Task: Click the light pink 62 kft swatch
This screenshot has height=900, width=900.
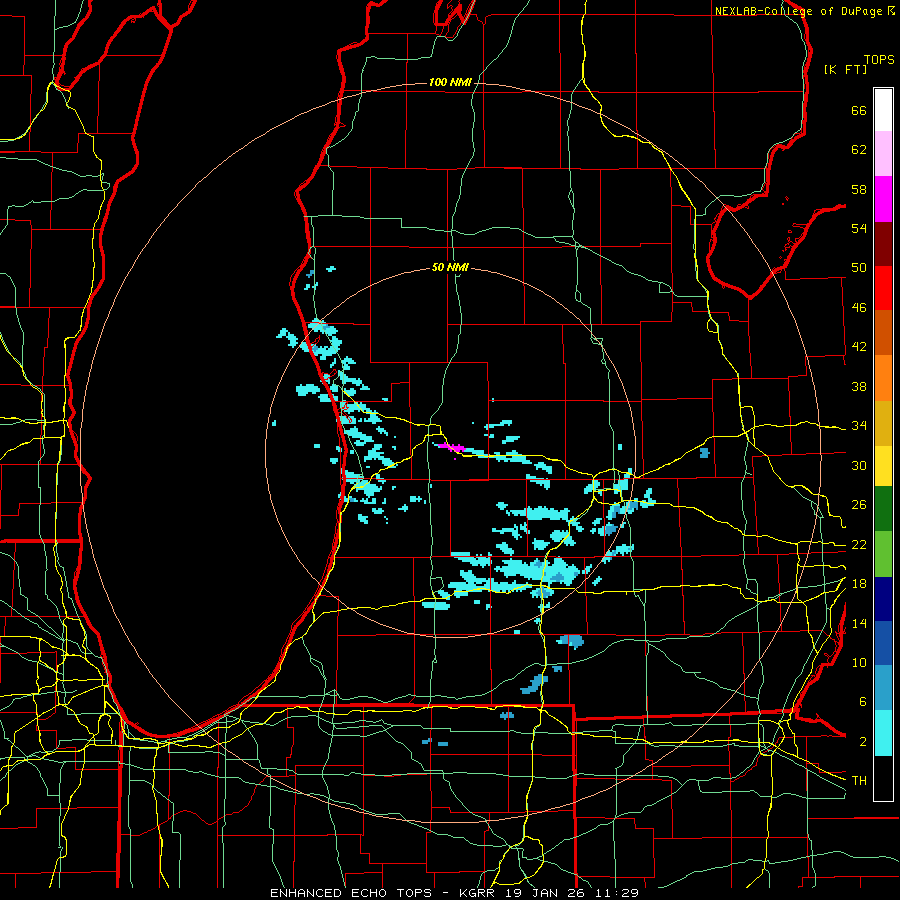Action: 883,153
